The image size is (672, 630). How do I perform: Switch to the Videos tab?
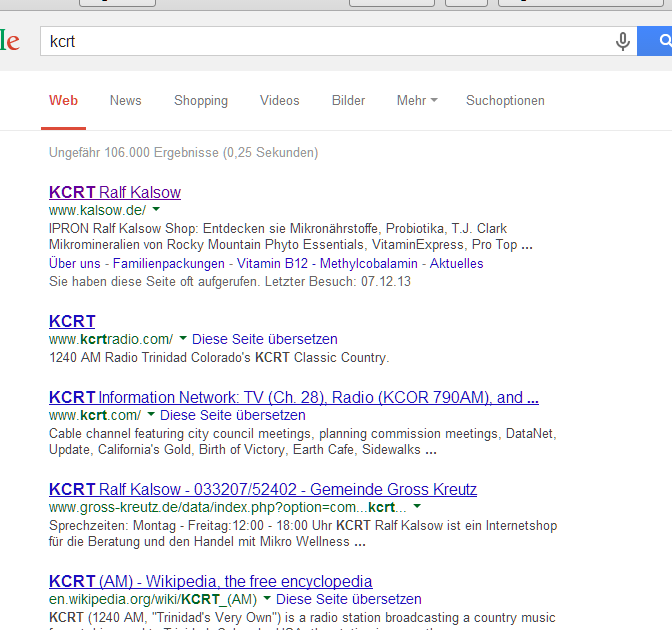coord(279,100)
